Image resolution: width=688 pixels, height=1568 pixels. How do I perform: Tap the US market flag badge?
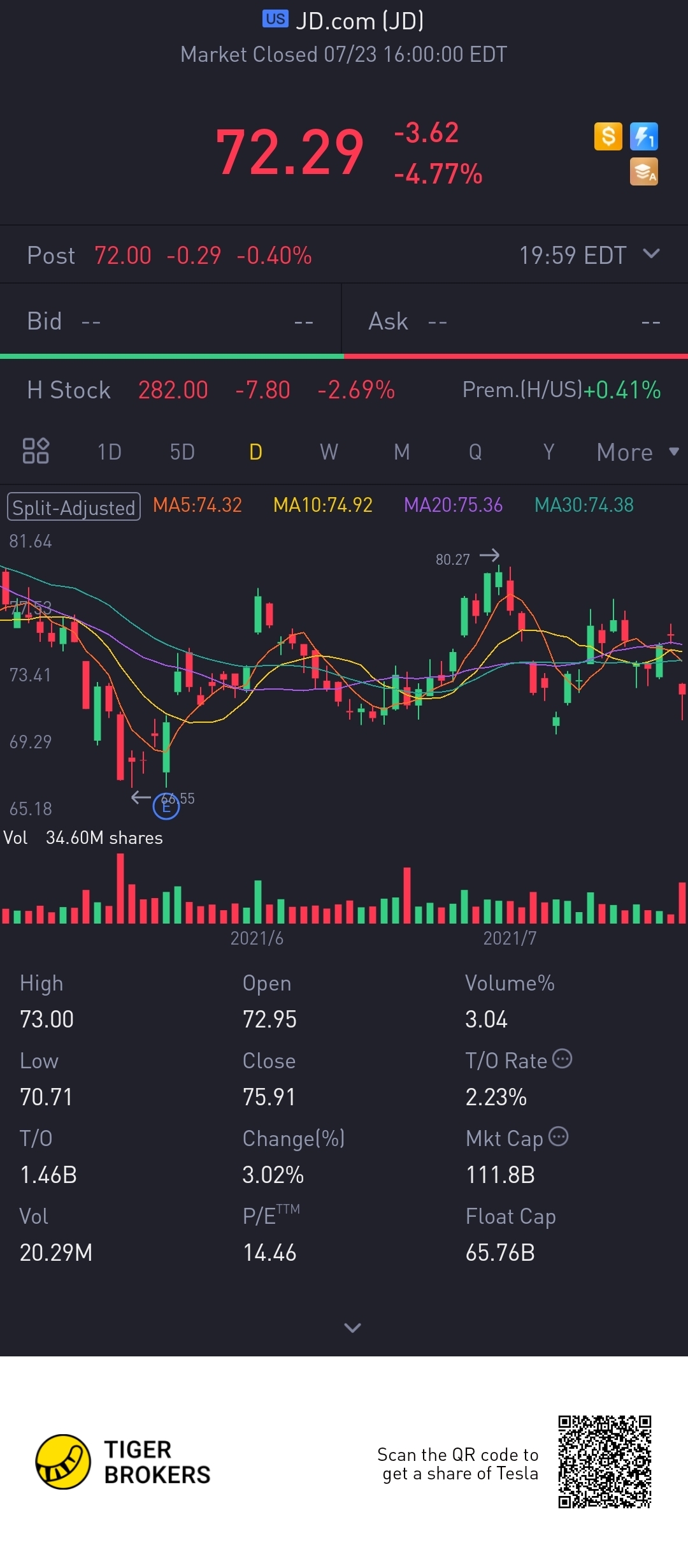click(275, 19)
